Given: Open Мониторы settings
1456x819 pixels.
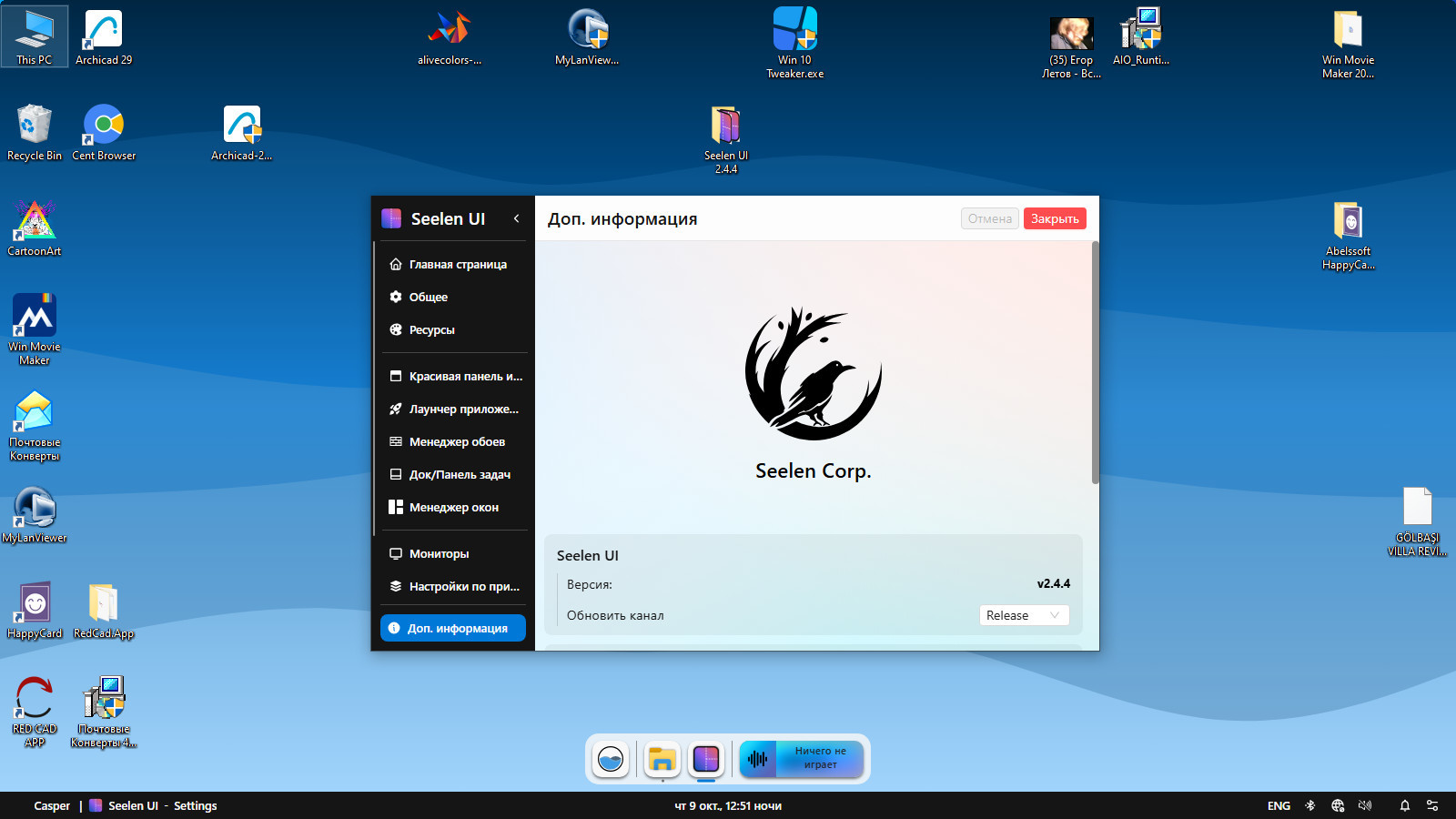Looking at the screenshot, I should [453, 553].
